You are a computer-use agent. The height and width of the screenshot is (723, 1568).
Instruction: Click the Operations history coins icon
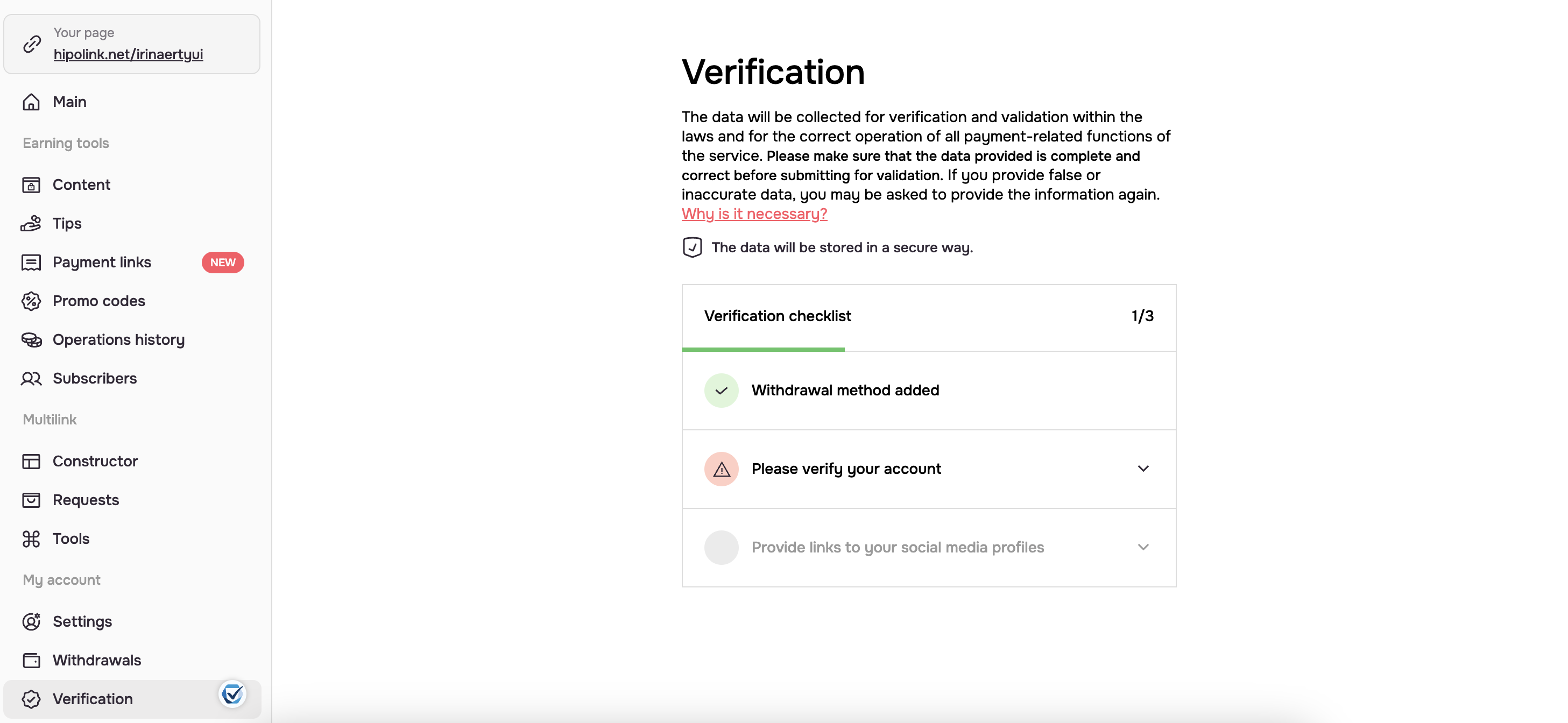click(31, 339)
